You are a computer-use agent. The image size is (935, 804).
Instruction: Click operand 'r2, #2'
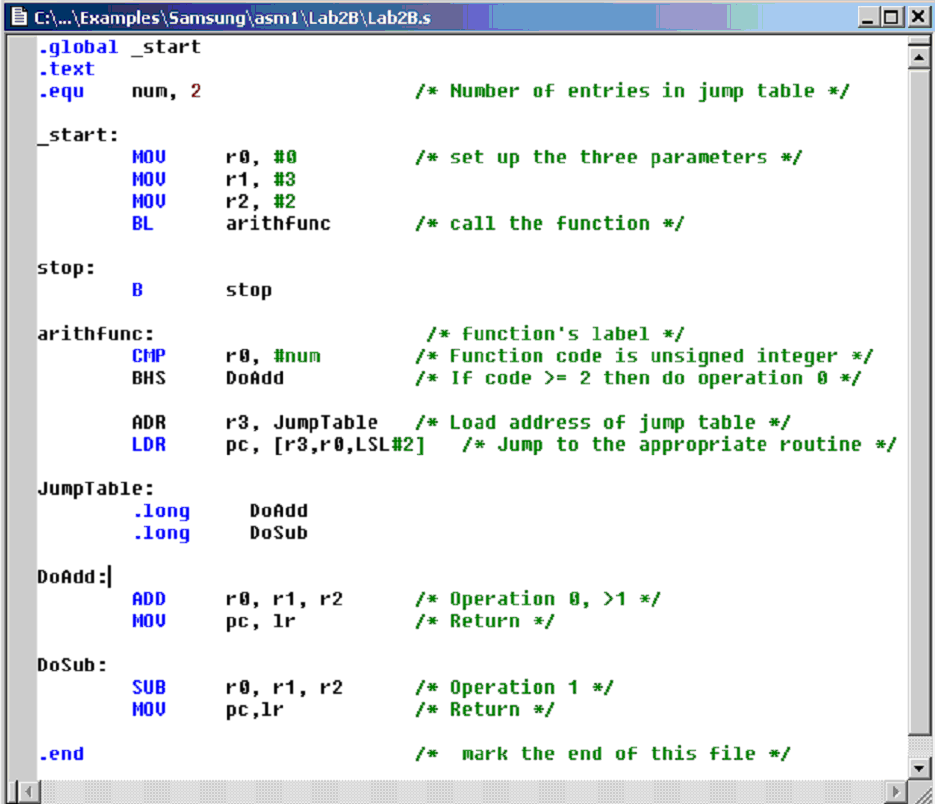[x=261, y=202]
